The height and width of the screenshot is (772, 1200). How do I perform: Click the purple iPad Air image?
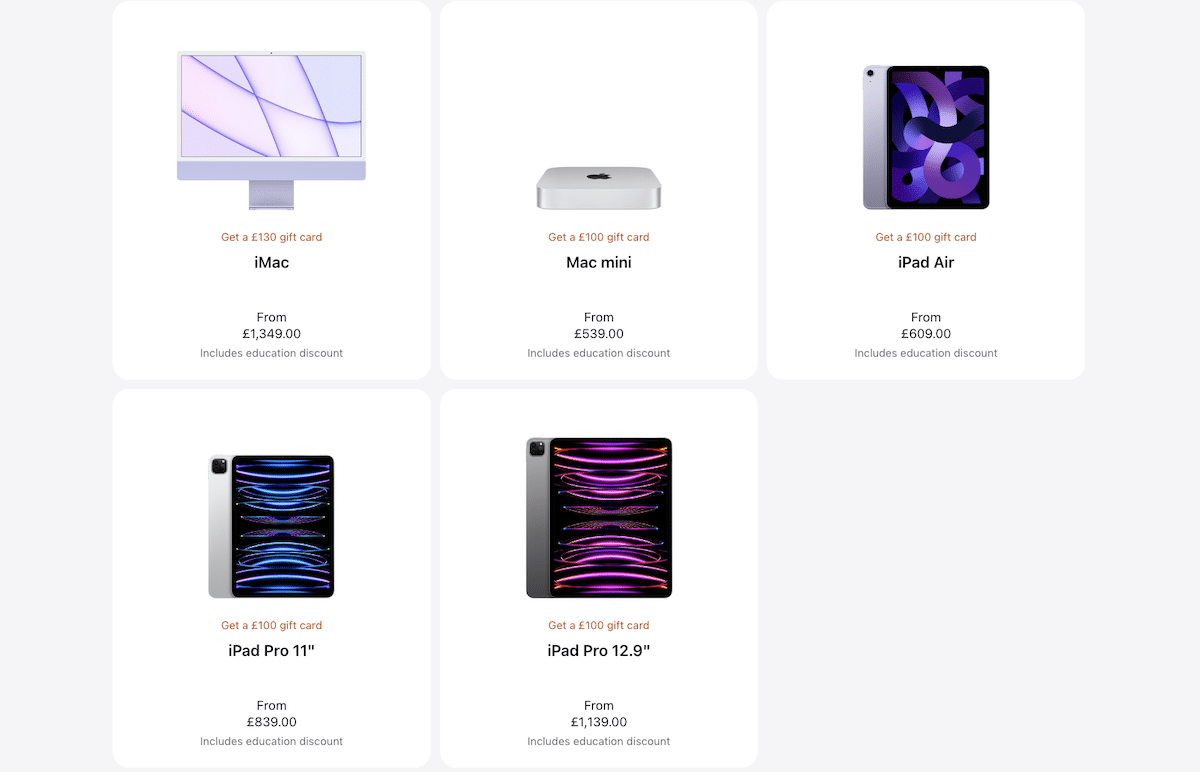point(926,138)
